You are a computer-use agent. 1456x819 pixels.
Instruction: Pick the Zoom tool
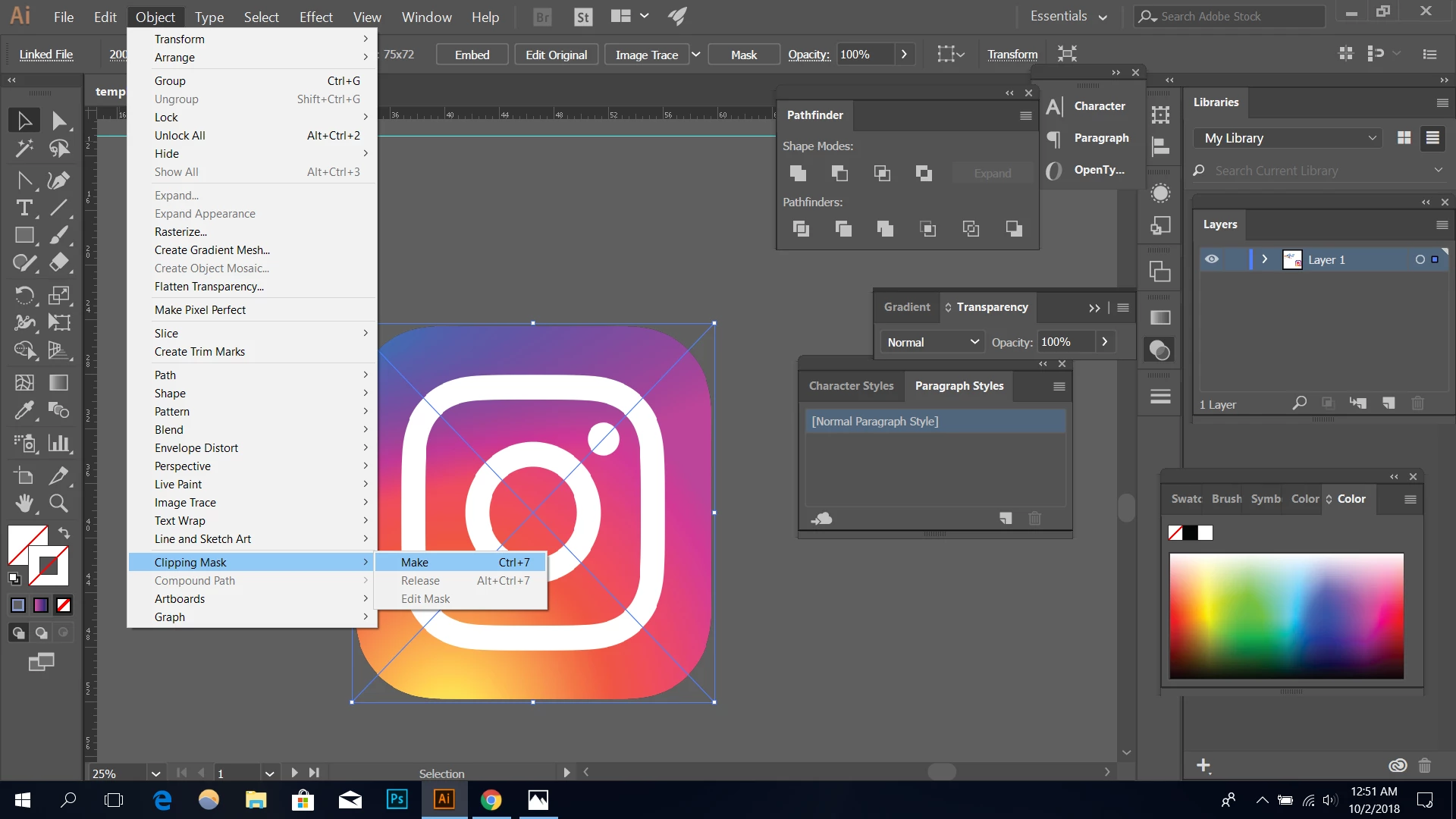click(58, 503)
